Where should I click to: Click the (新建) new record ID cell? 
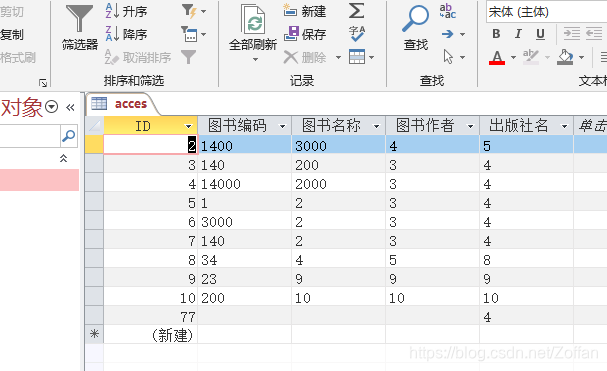(151, 335)
